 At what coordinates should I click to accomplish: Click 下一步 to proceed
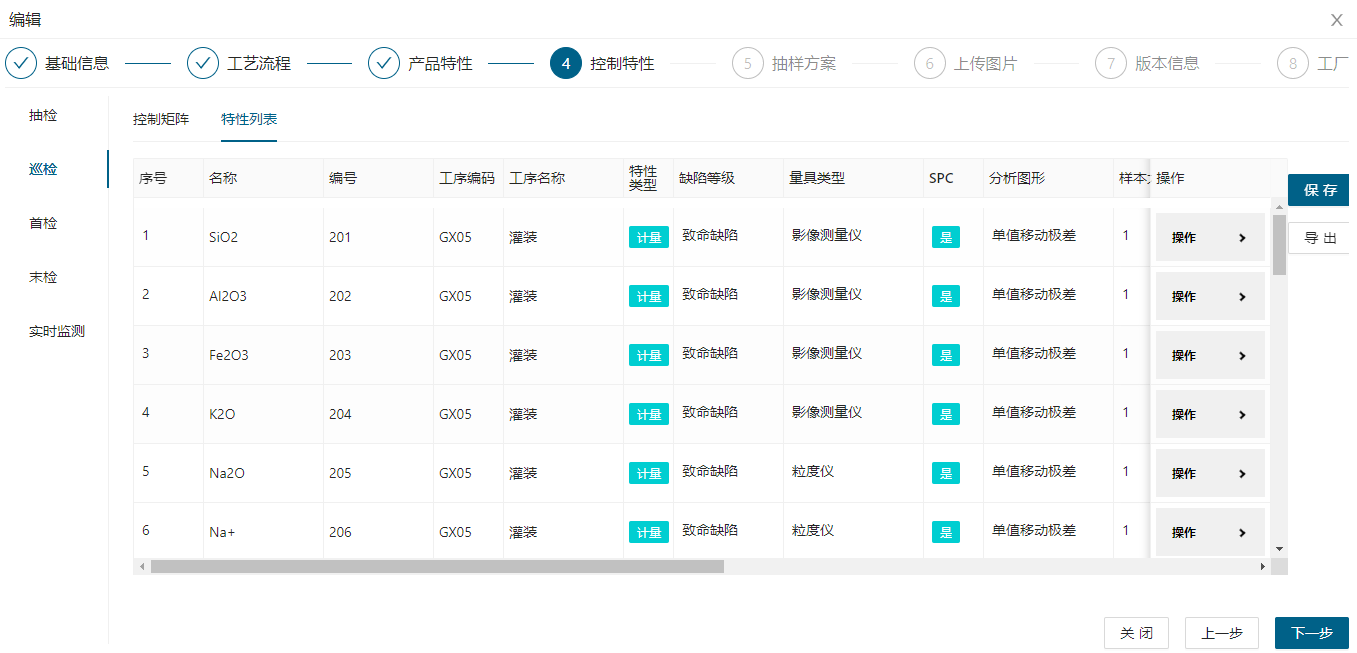pos(1311,633)
